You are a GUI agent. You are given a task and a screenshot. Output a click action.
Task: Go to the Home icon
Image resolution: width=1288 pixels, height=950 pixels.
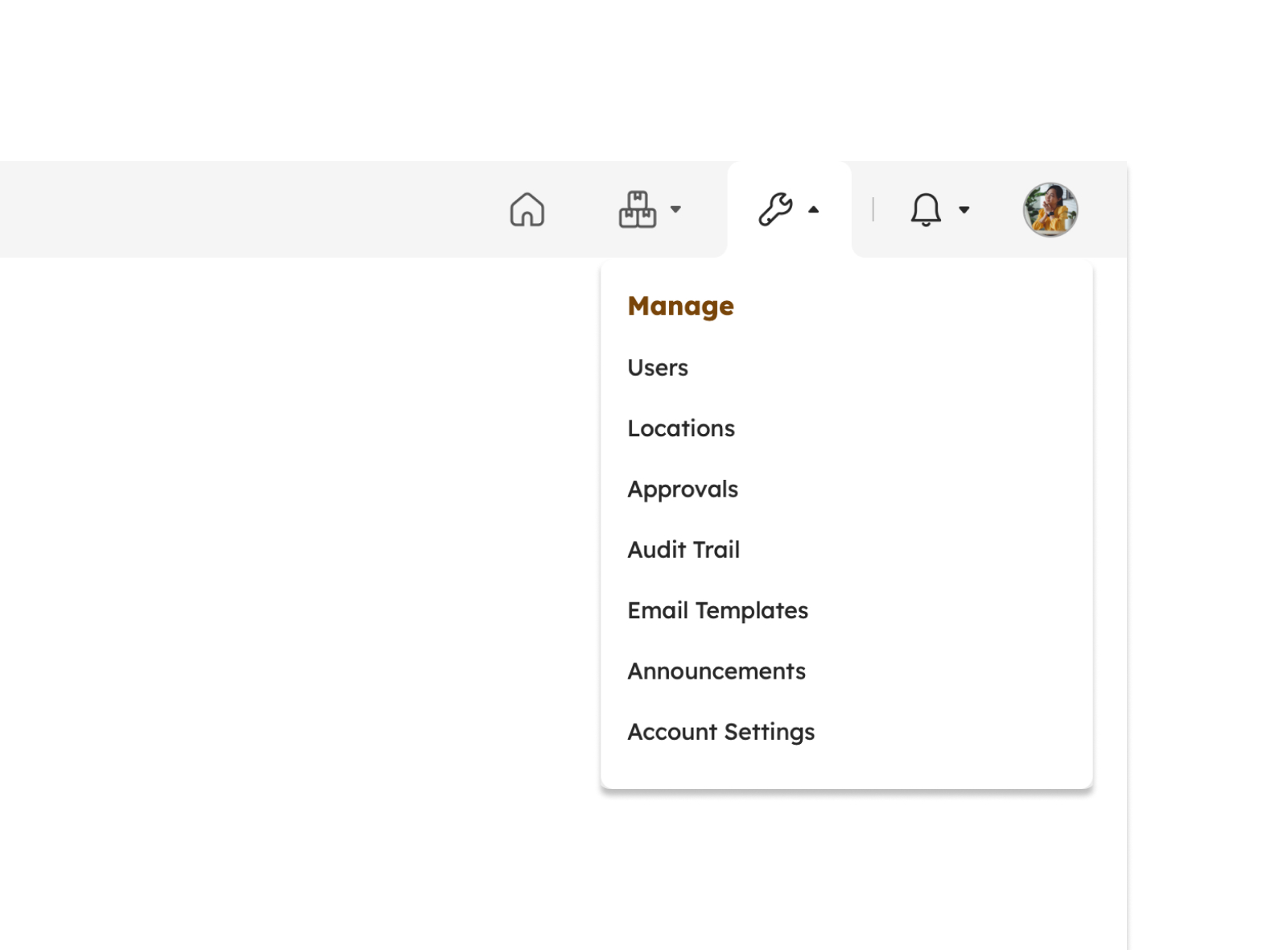point(527,209)
